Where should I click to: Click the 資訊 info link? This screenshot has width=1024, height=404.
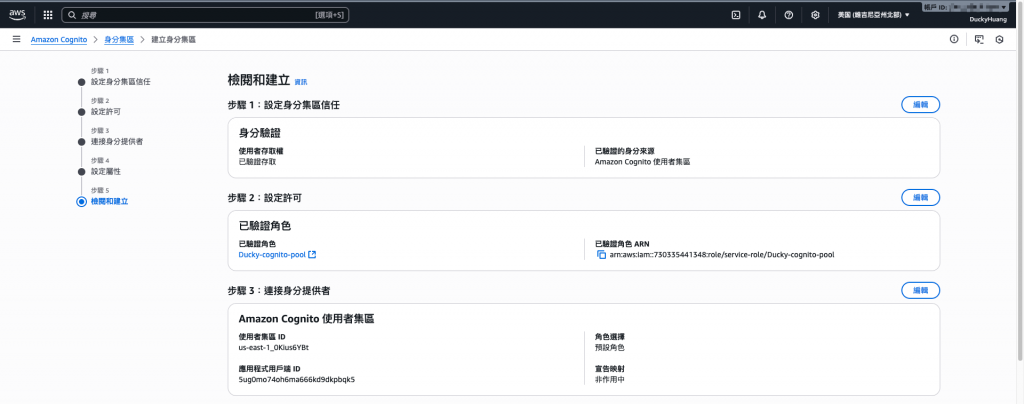pos(300,82)
